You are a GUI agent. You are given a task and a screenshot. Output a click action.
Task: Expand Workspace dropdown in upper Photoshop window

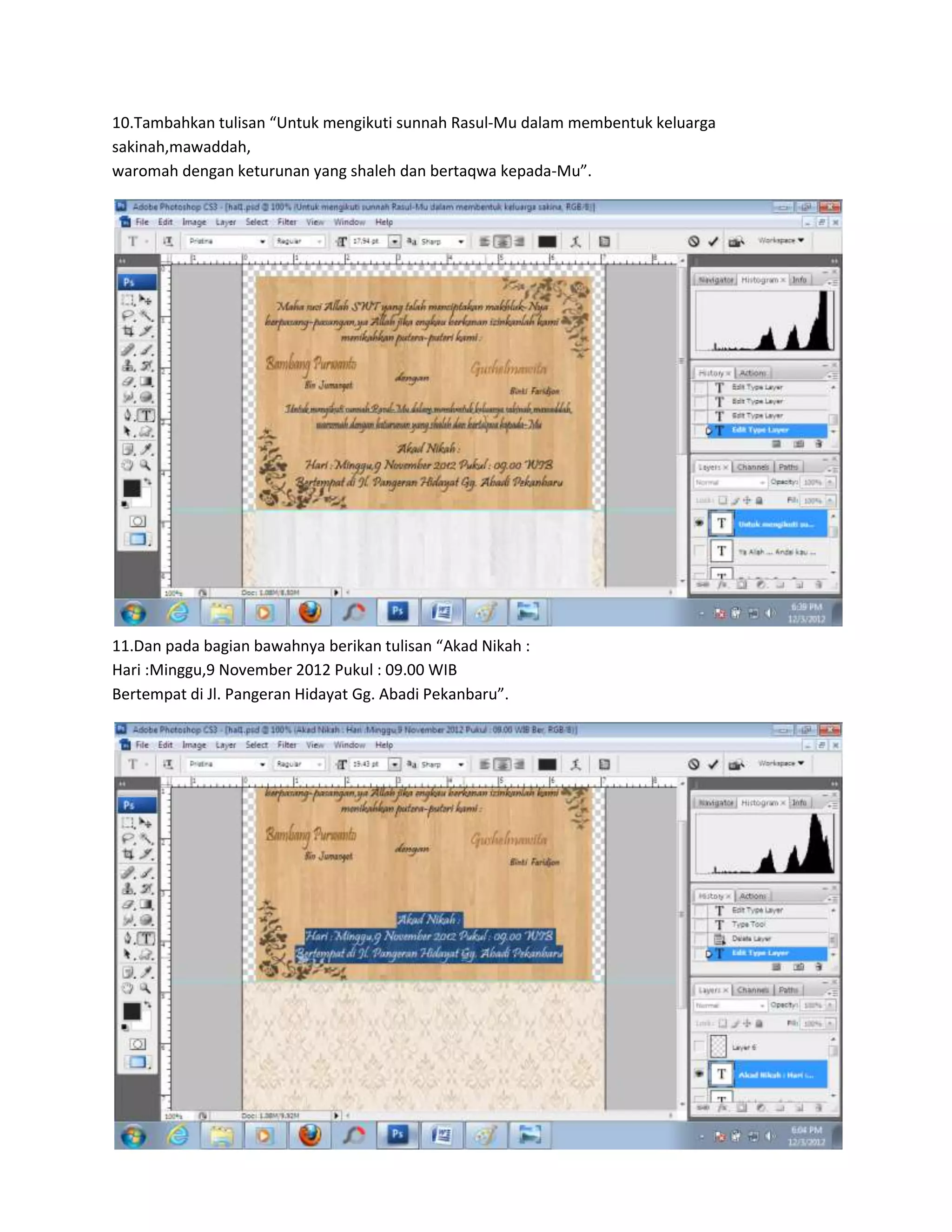(781, 240)
